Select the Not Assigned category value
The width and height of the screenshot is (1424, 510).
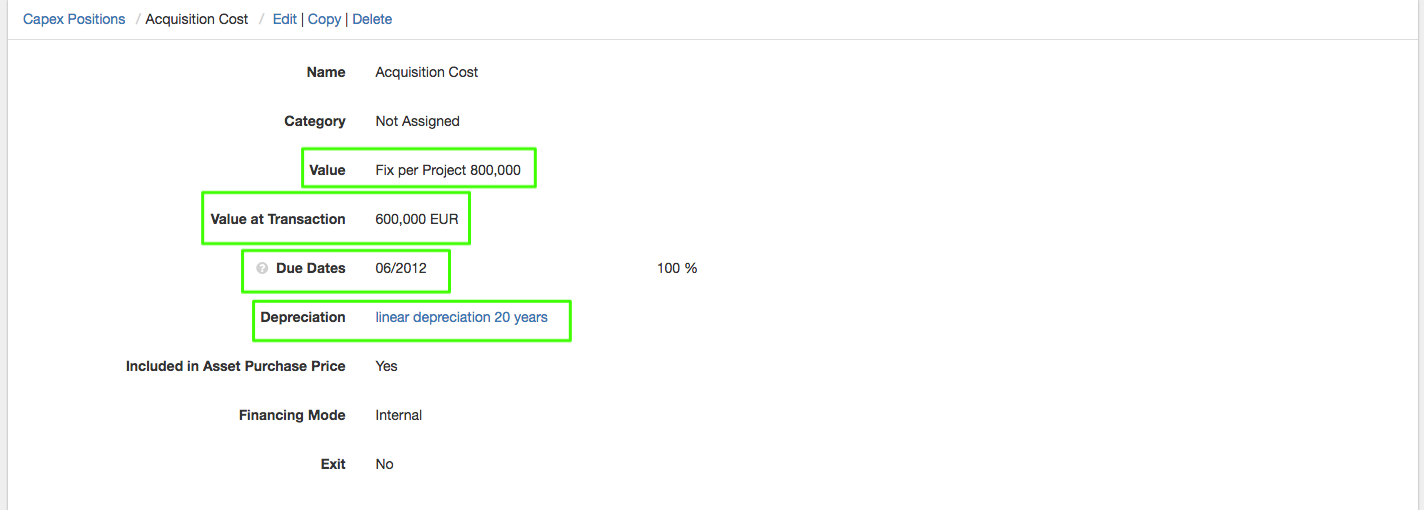[x=417, y=121]
